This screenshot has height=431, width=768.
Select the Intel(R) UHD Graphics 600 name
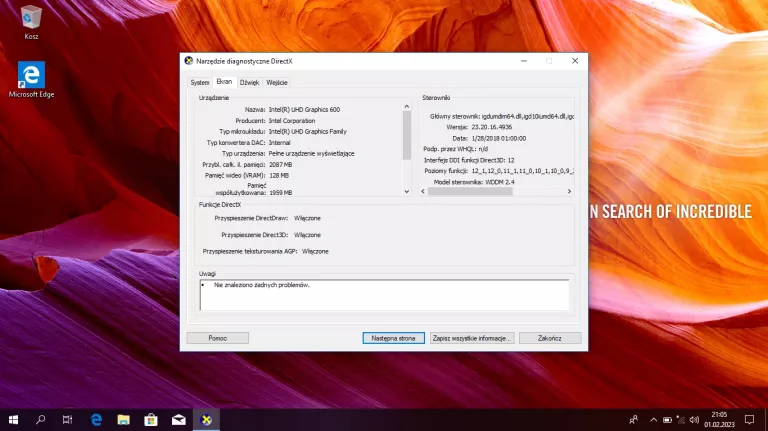tap(304, 110)
